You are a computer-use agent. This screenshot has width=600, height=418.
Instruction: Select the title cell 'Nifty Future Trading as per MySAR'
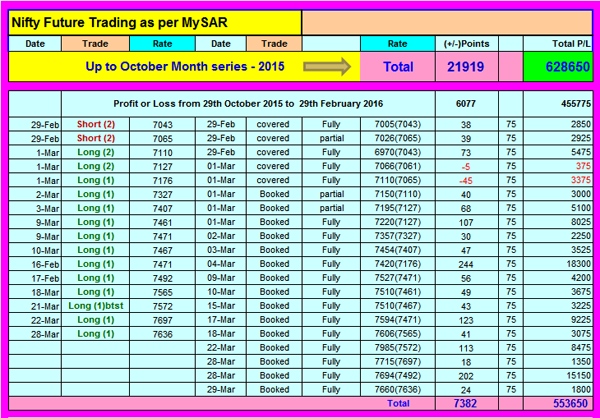click(x=155, y=23)
